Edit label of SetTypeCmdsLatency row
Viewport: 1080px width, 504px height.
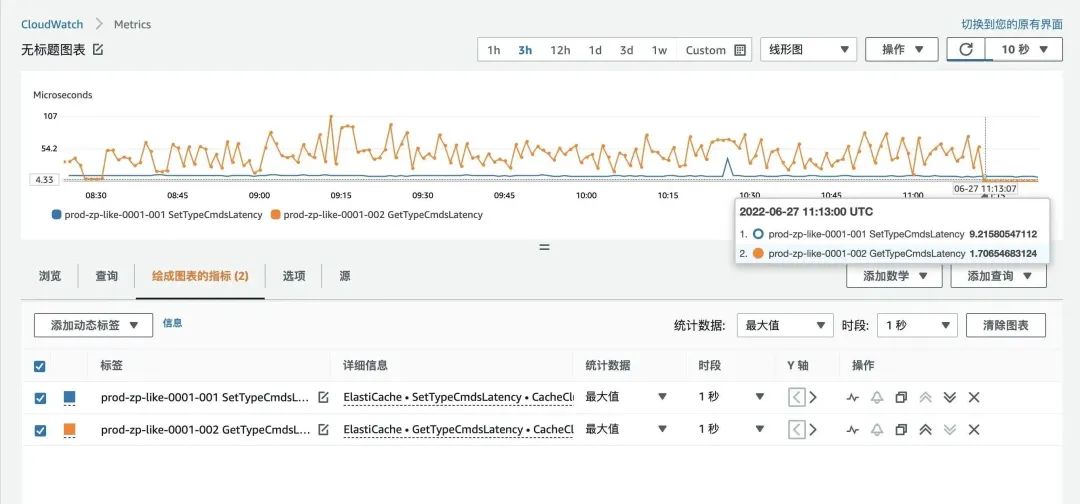323,397
